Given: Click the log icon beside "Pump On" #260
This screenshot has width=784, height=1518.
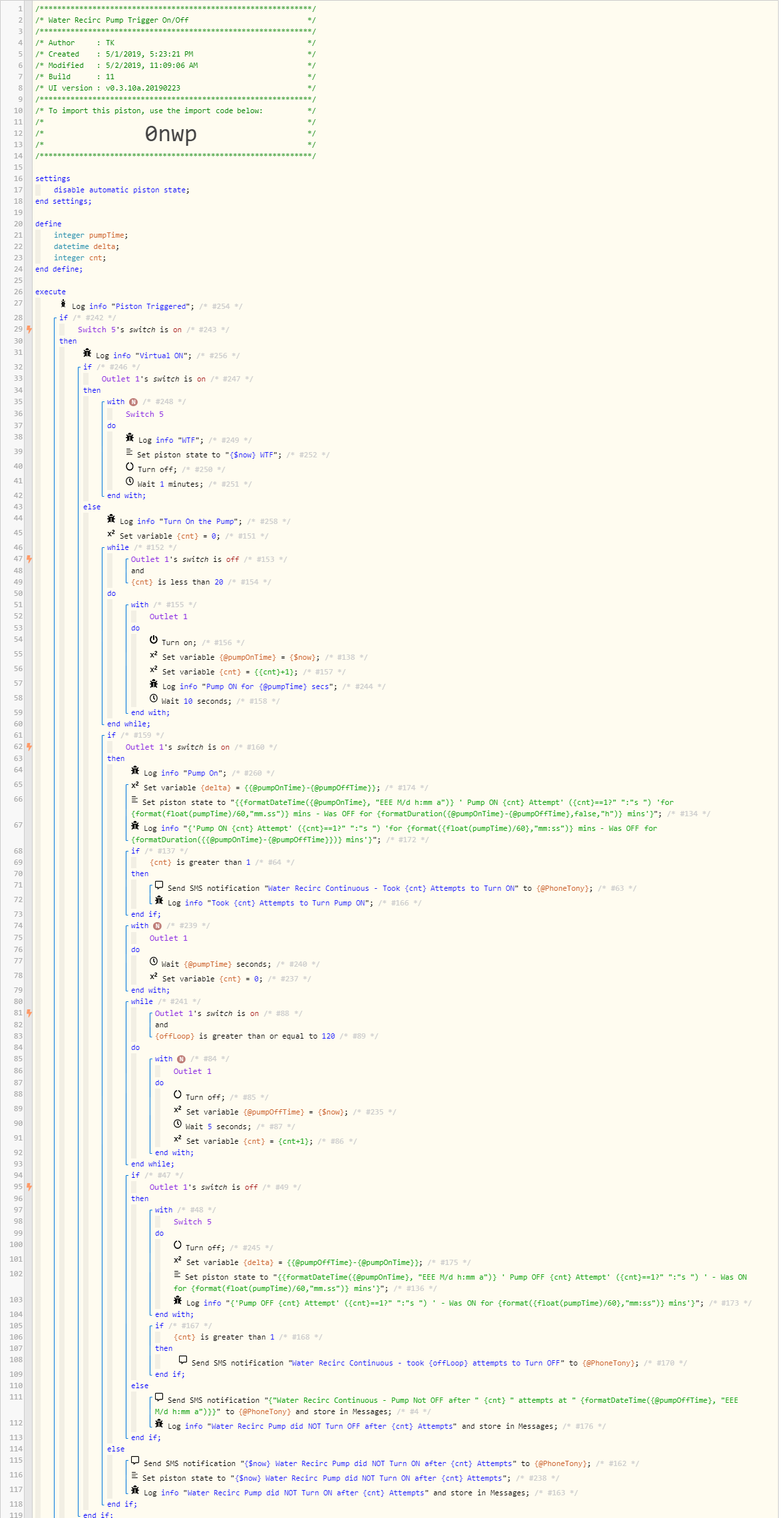Looking at the screenshot, I should (x=135, y=770).
